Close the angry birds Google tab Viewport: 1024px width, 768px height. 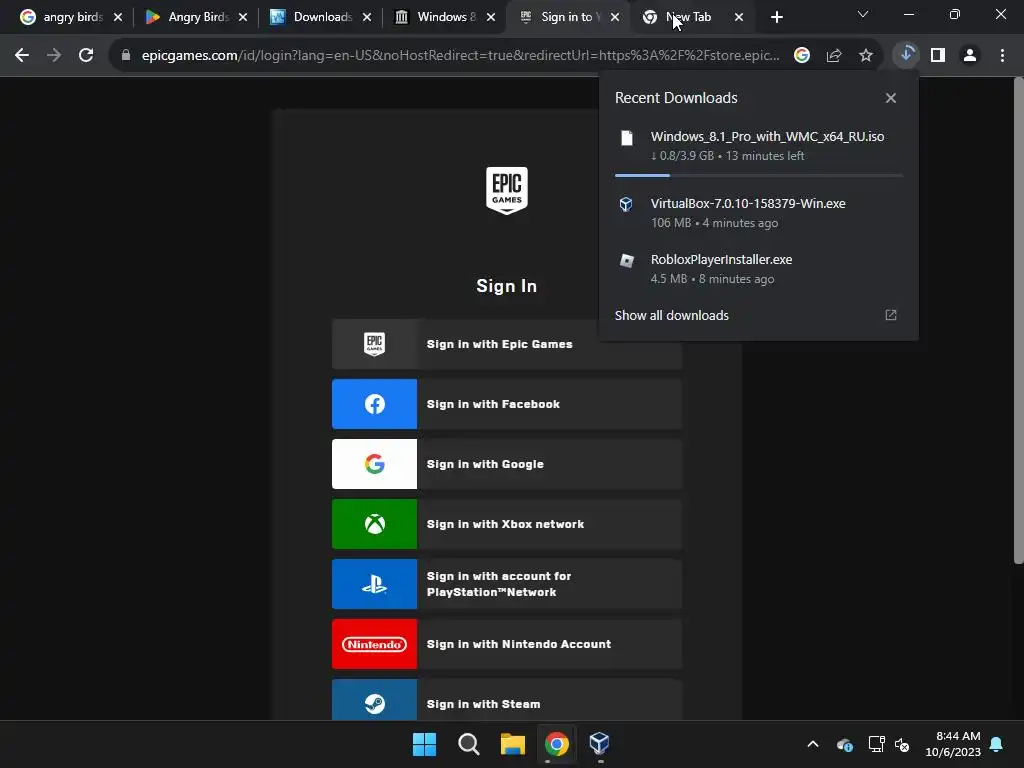[118, 18]
